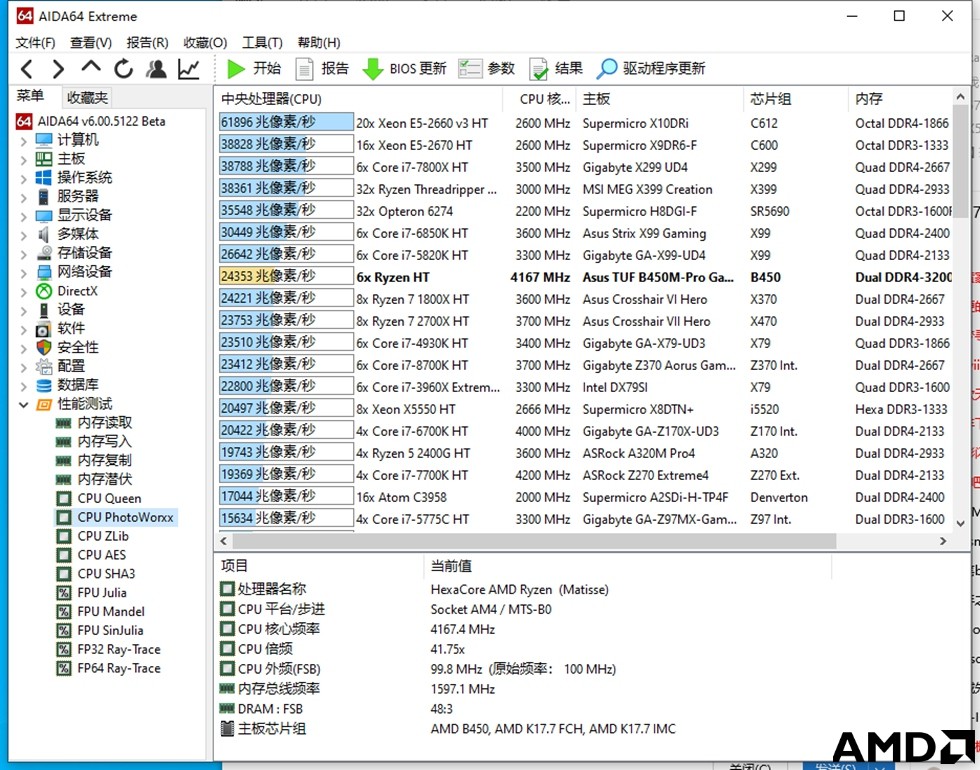
Task: Select the FP64 Ray-Trace benchmark icon
Action: pos(64,668)
